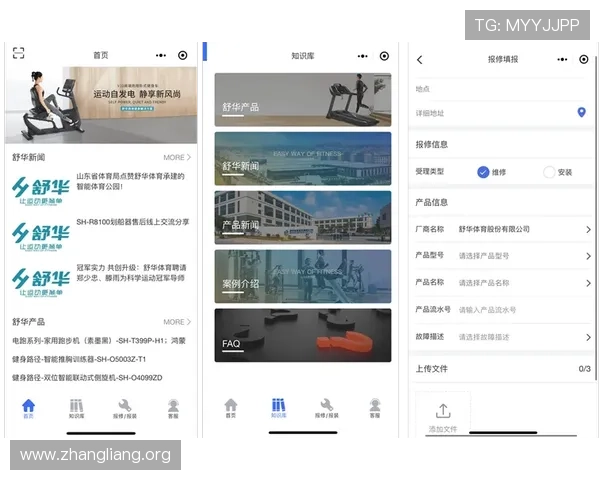Open MORE link beside 舒华产品
600x480 pixels.
click(177, 322)
